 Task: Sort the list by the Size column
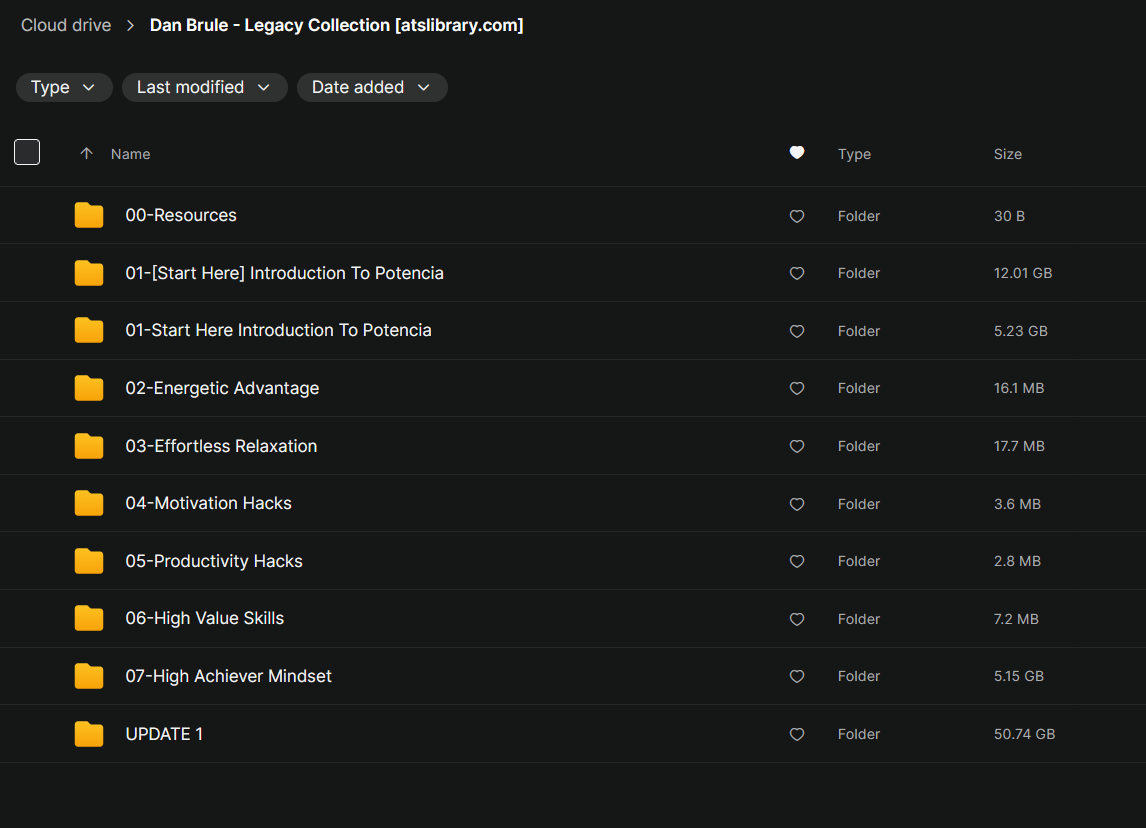[x=1007, y=154]
